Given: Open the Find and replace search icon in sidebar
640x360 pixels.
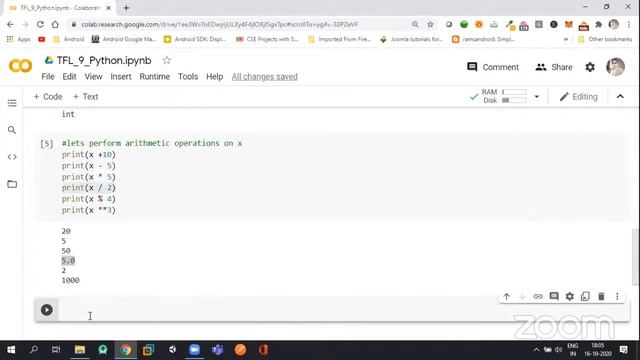Looking at the screenshot, I should 12,130.
